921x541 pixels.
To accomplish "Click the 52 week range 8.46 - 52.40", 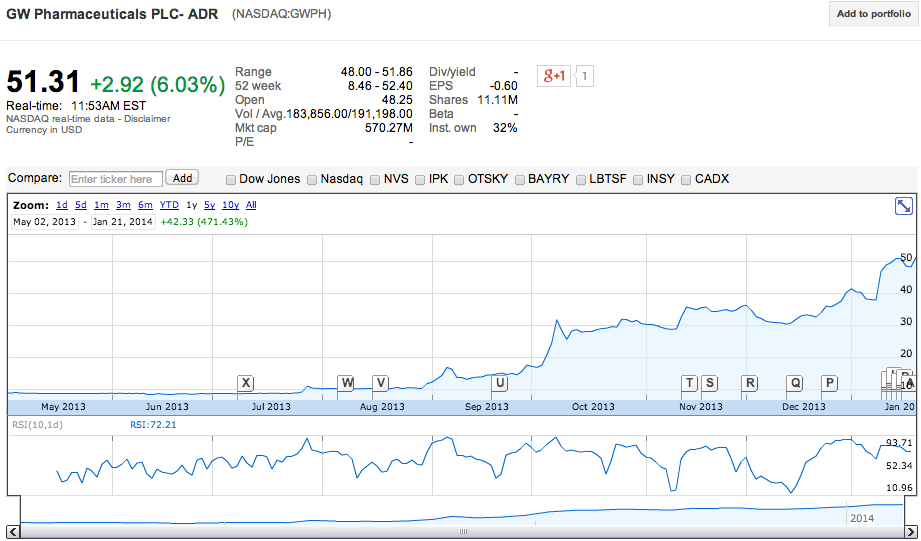I will (380, 86).
